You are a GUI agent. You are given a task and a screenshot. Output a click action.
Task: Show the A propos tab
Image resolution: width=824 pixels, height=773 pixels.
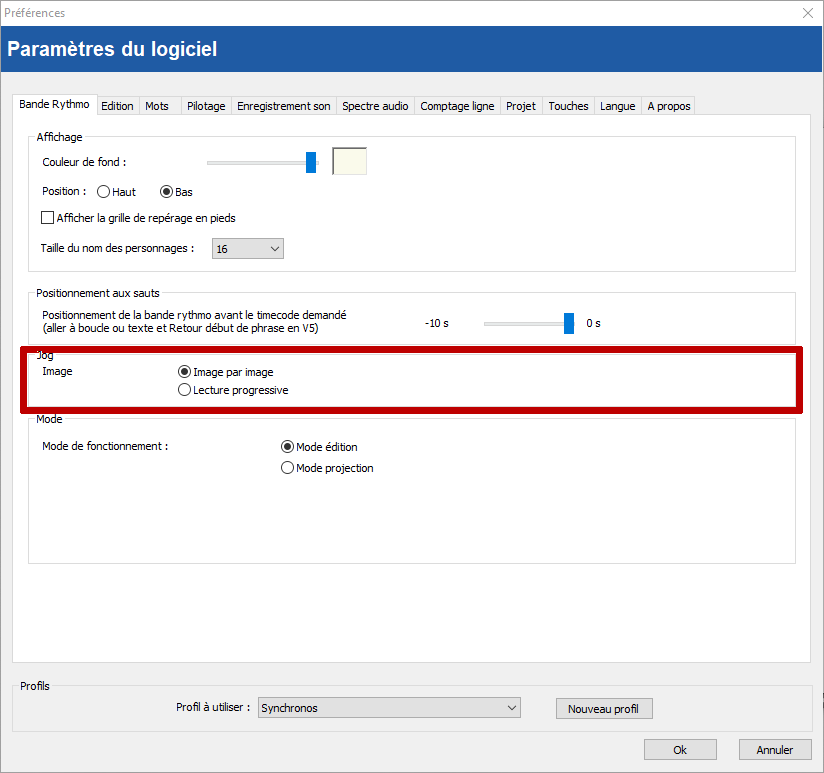click(669, 106)
